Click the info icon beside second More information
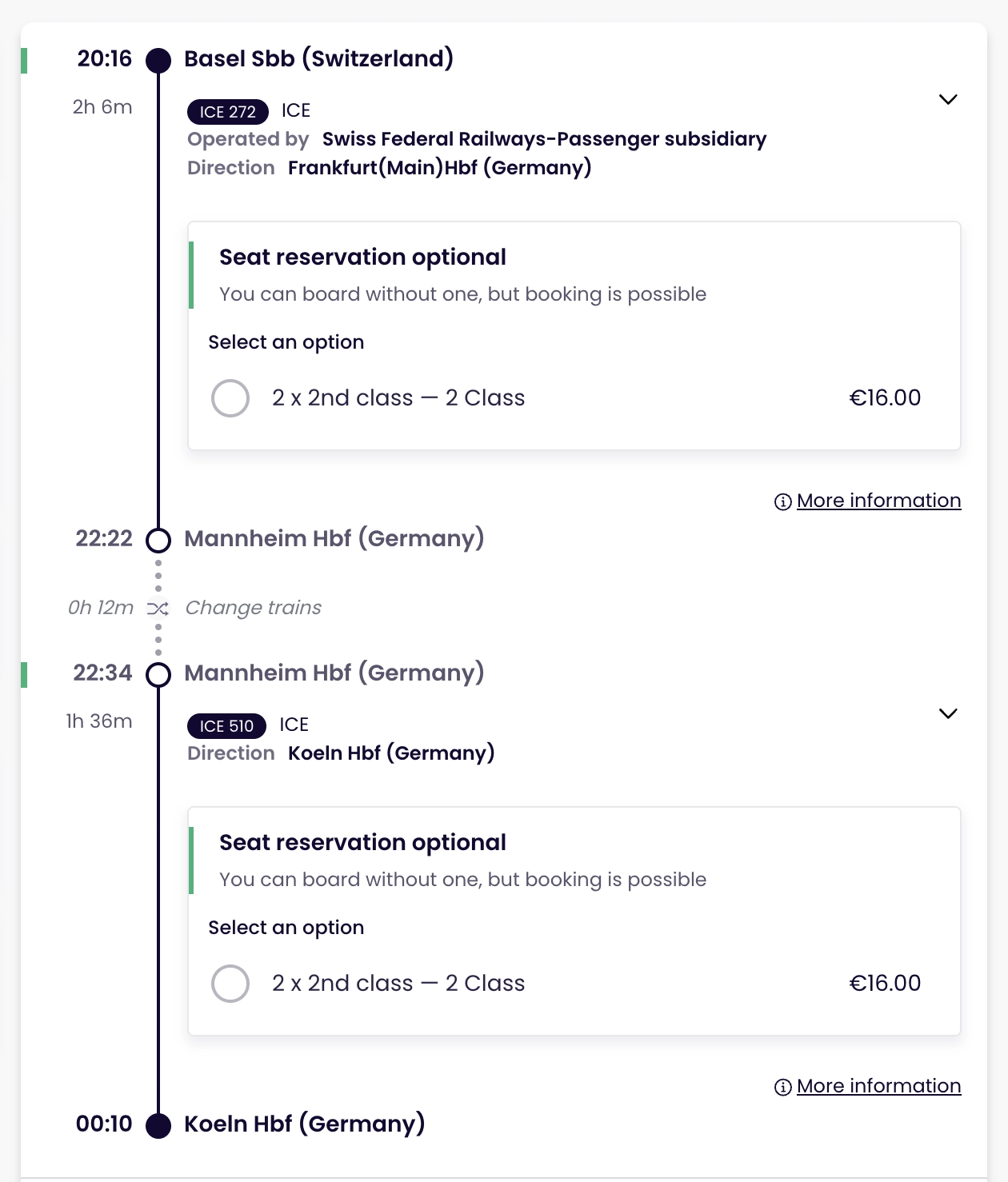This screenshot has height=1182, width=1008. 782,1086
